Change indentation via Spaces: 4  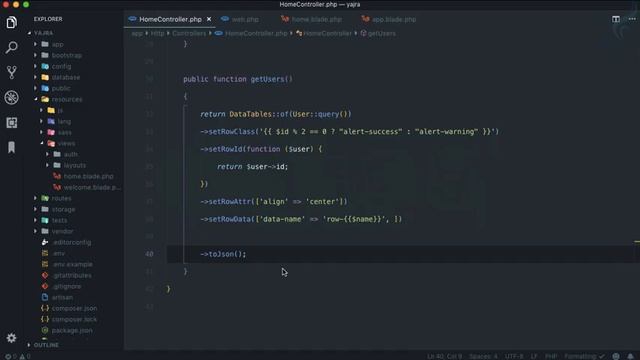coord(483,356)
